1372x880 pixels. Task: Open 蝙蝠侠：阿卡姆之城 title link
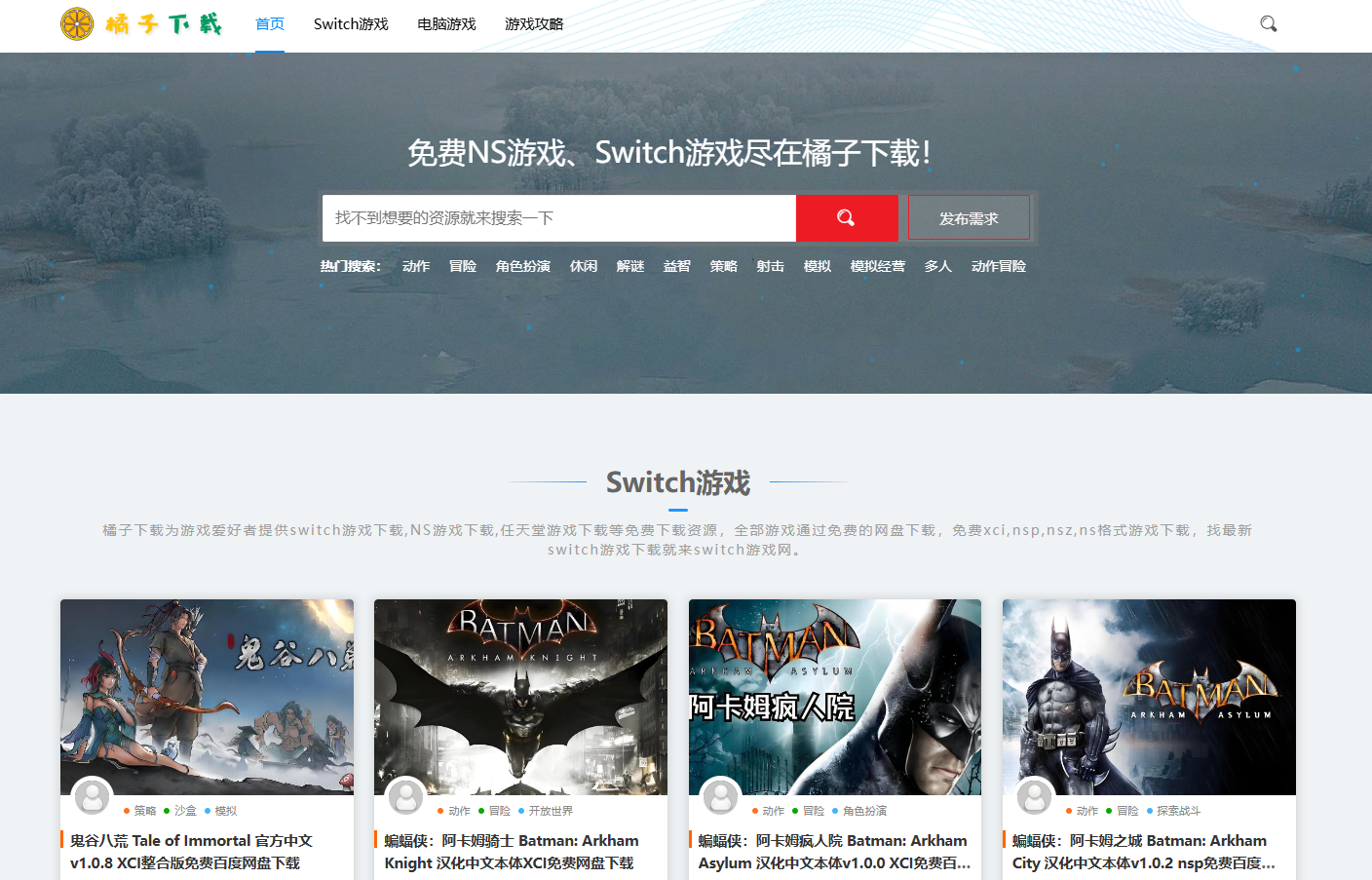pos(1144,852)
